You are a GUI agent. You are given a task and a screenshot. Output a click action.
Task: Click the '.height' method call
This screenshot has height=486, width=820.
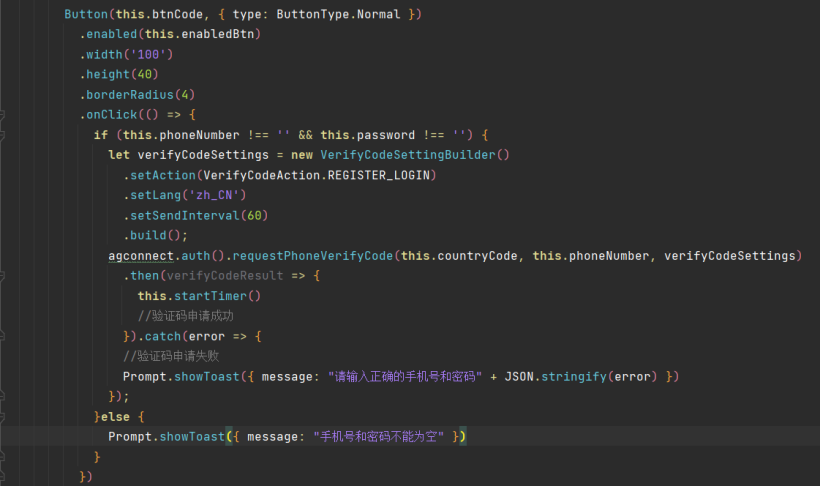click(105, 74)
